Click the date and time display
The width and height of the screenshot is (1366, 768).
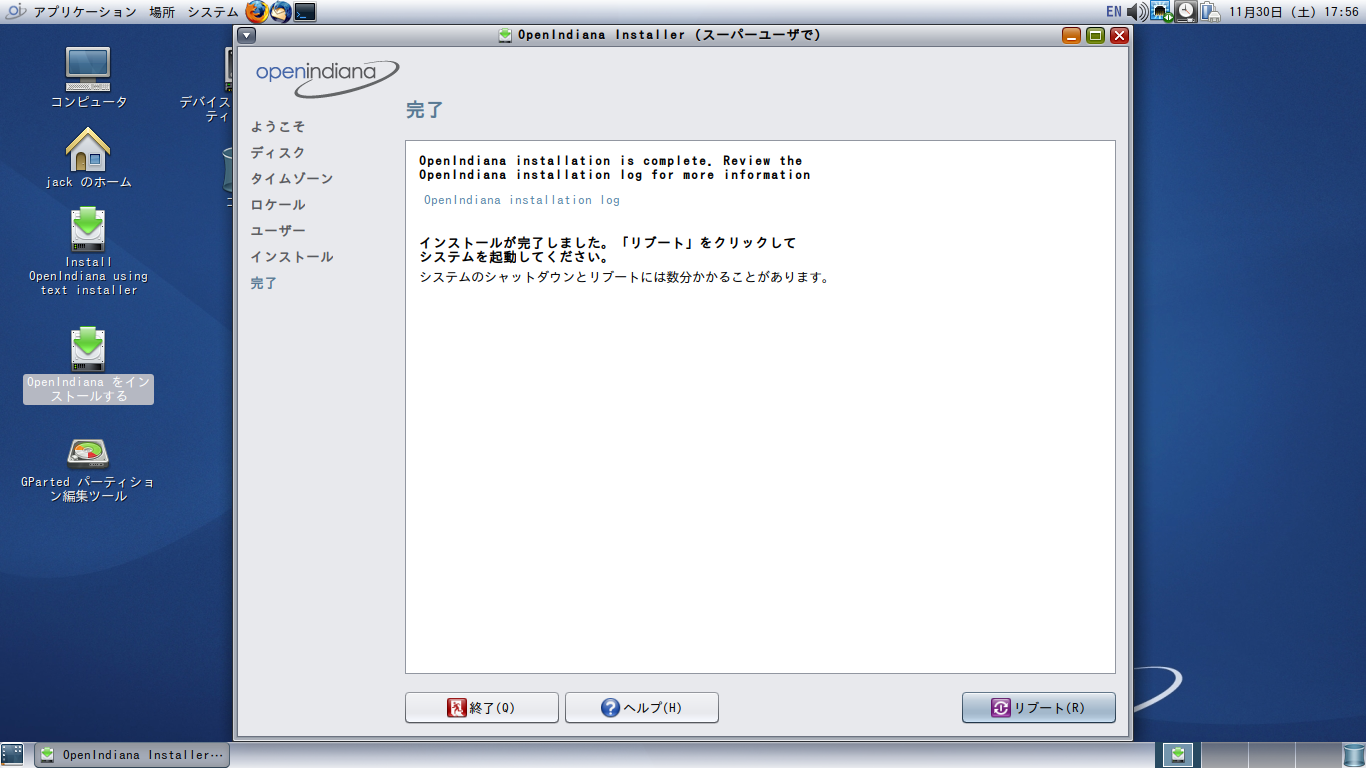click(1293, 12)
